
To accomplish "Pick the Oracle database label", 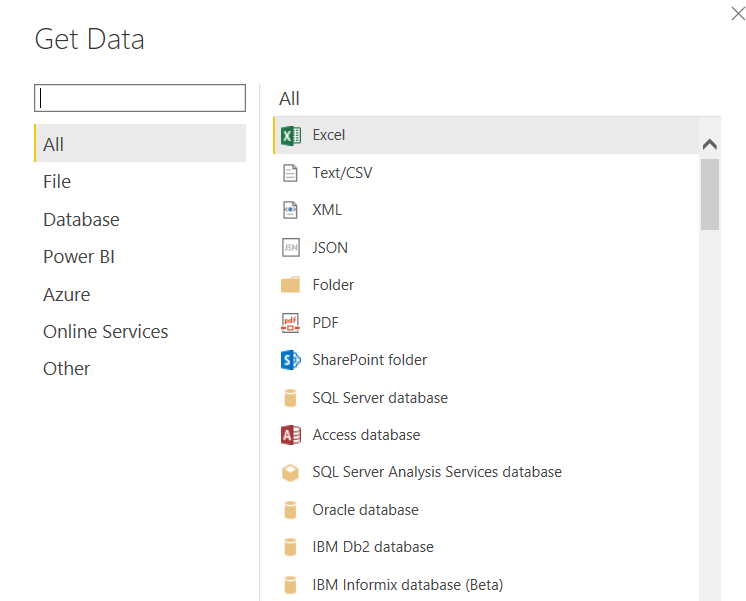I will point(365,510).
